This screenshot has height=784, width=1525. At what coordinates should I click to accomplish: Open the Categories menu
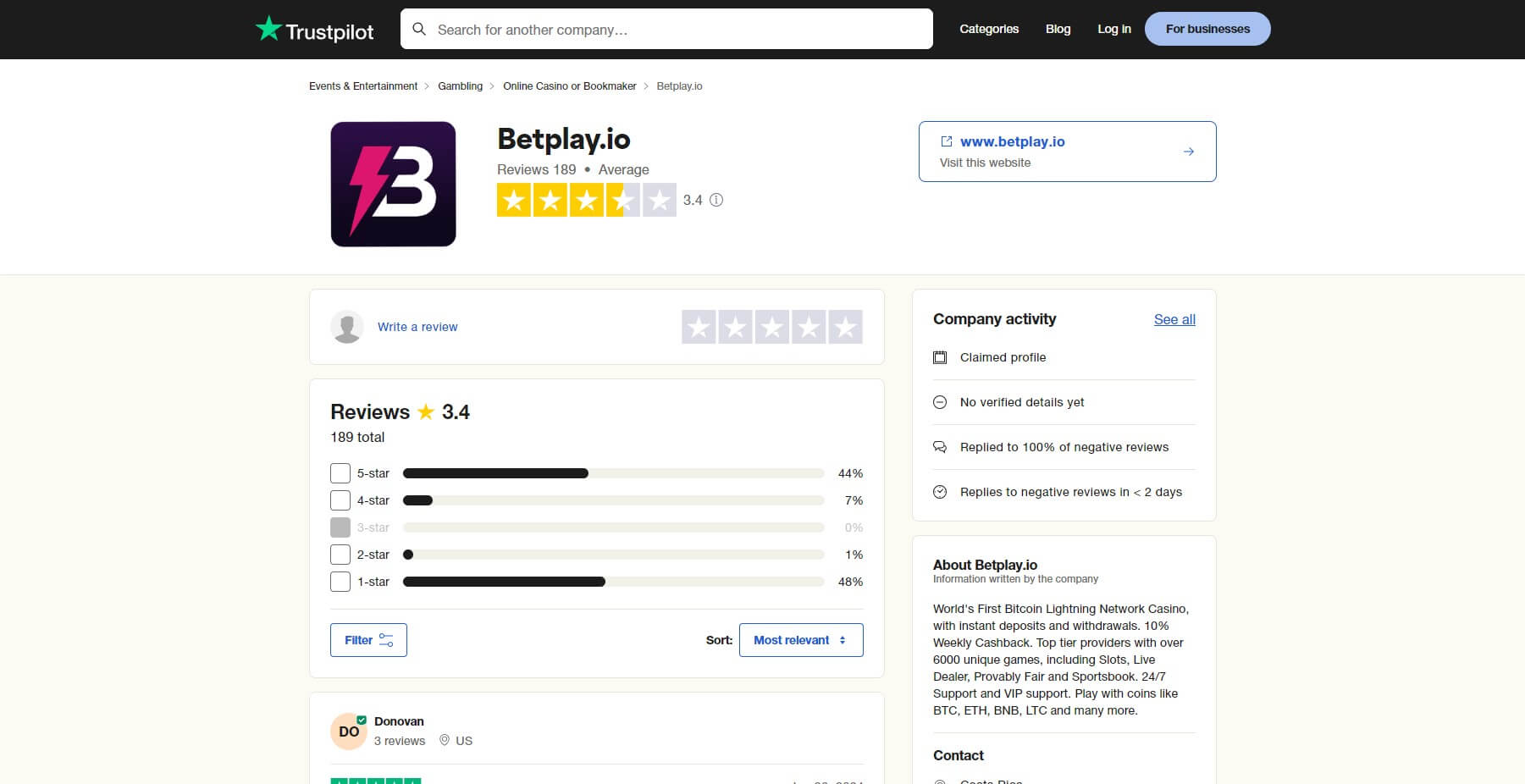tap(989, 29)
